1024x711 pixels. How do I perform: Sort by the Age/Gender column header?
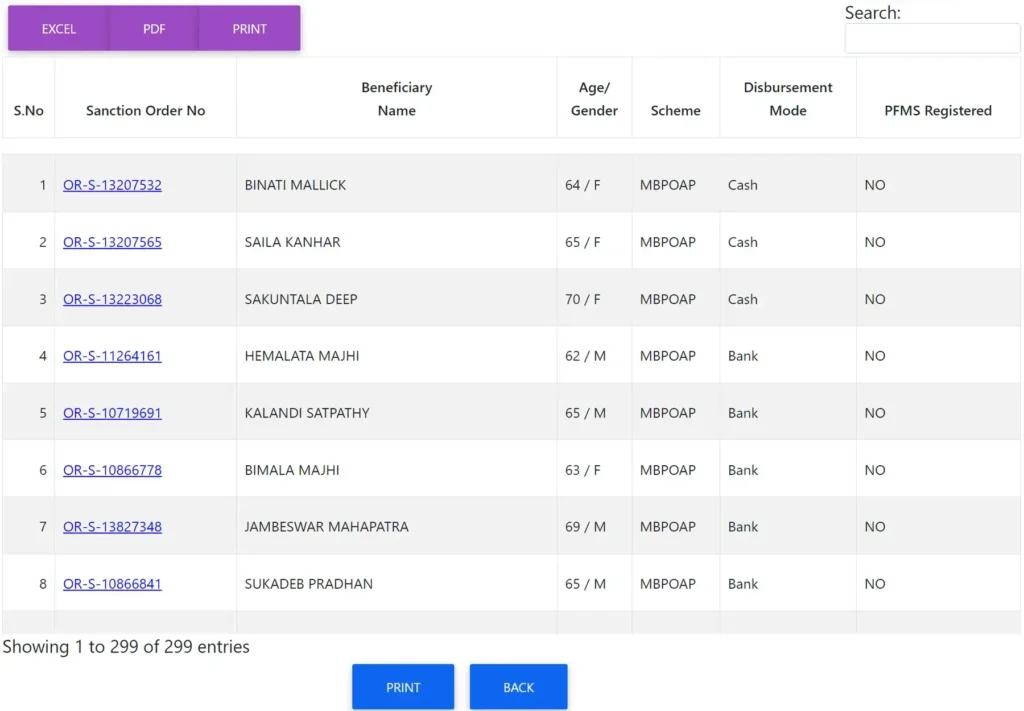pyautogui.click(x=594, y=99)
